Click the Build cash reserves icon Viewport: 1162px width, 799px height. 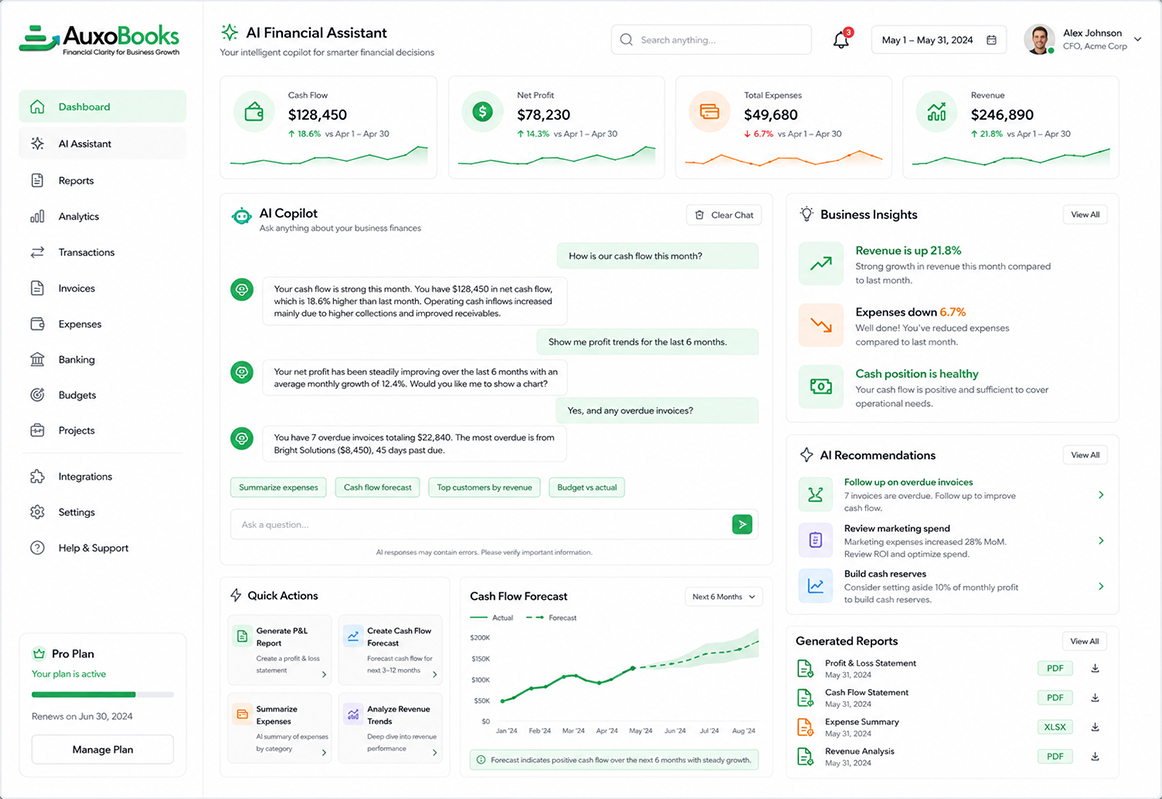(x=815, y=586)
